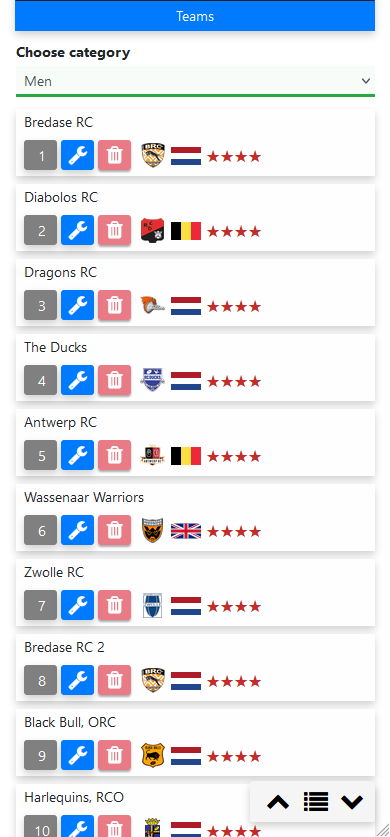390x837 pixels.
Task: Click the star rating of Diabolos RC
Action: 234,231
